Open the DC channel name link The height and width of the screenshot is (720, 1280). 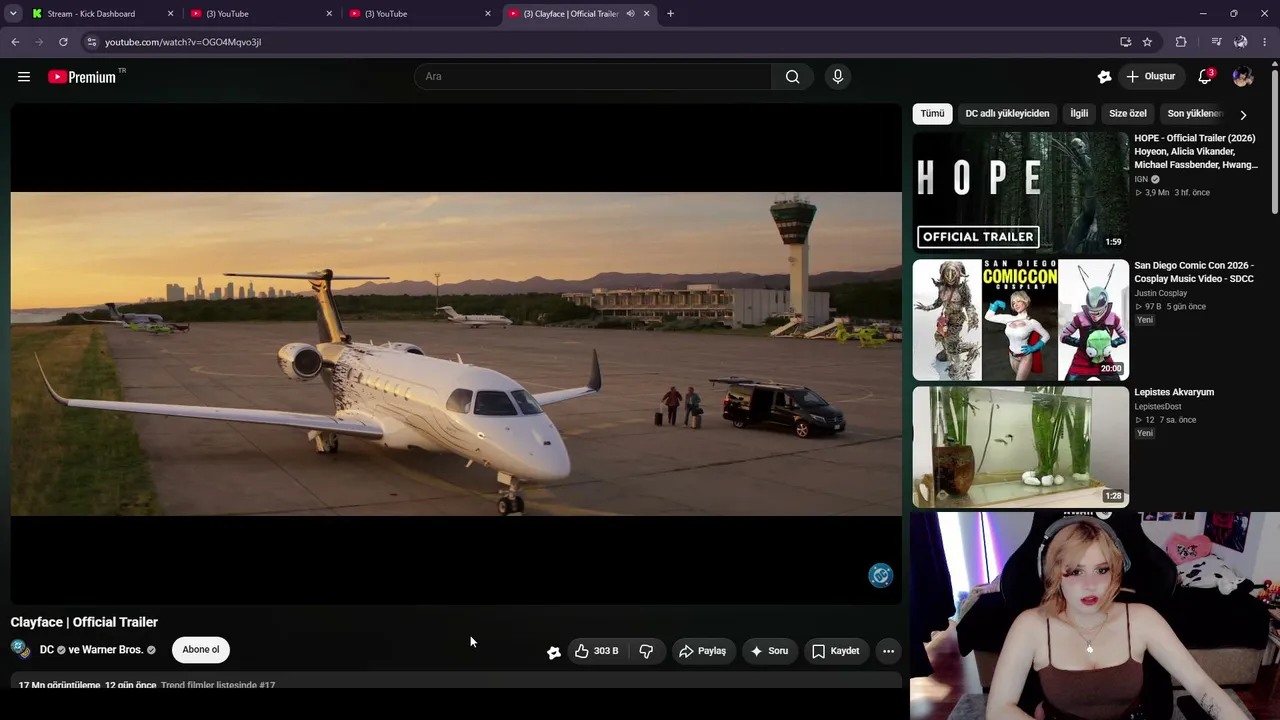(47, 650)
